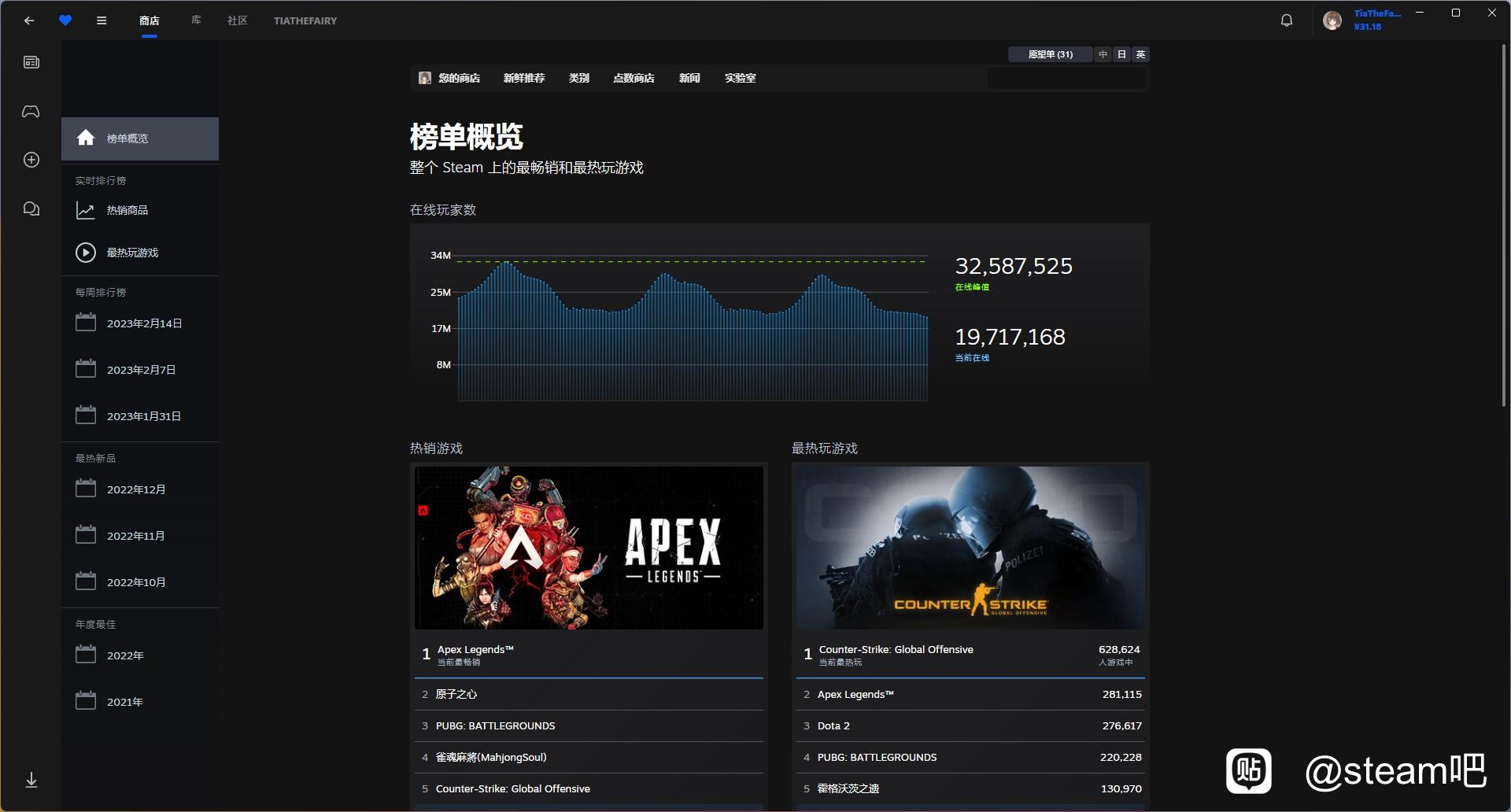Click calendar icon for 2023年1月31日
This screenshot has width=1511, height=812.
tap(86, 415)
